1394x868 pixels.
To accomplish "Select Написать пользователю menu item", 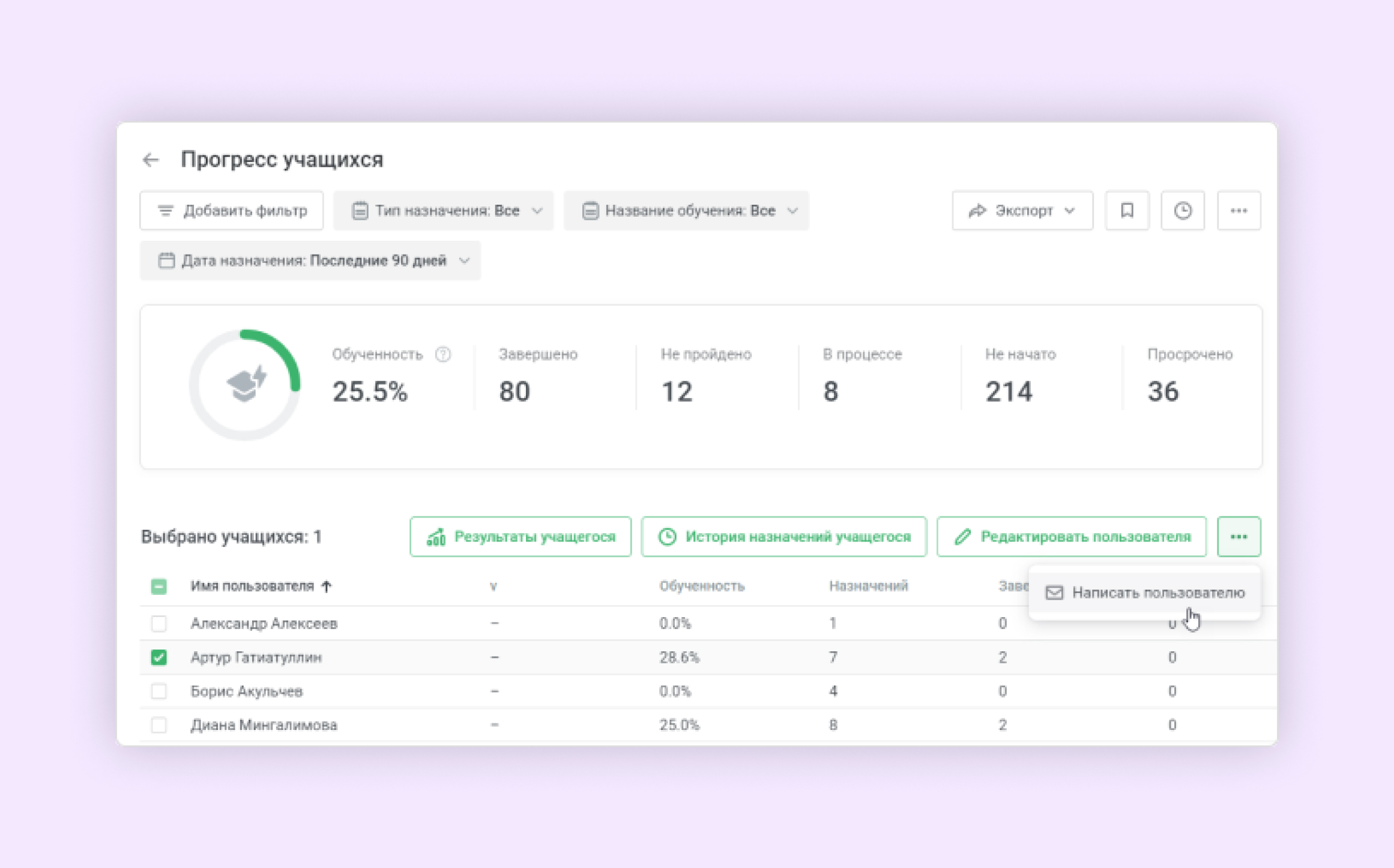I will point(1144,593).
